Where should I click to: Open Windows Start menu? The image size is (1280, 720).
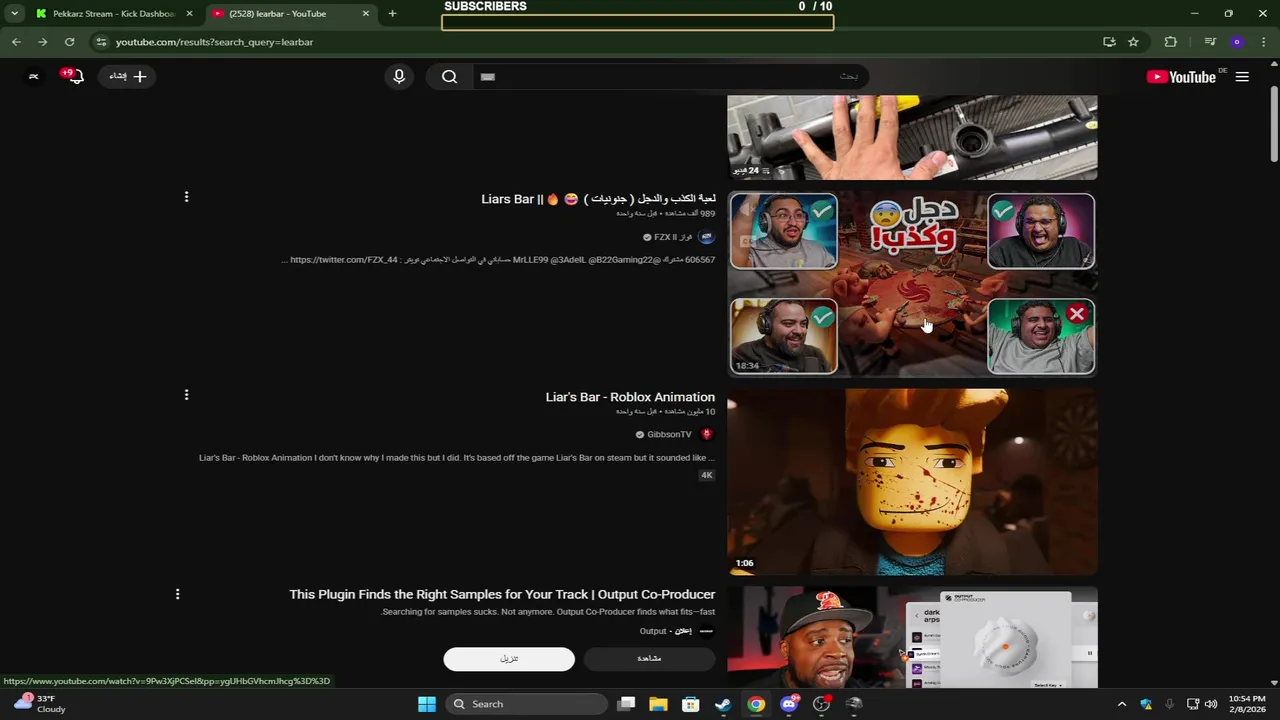[x=427, y=704]
